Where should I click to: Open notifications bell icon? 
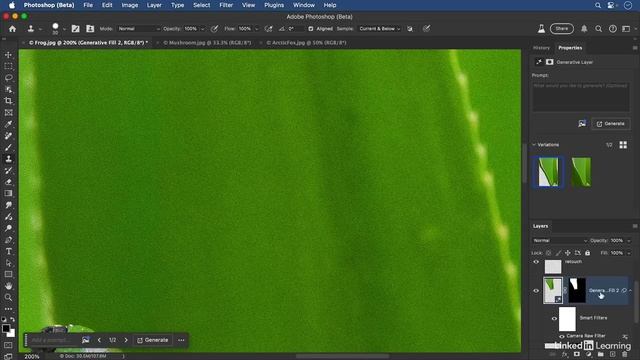(584, 29)
